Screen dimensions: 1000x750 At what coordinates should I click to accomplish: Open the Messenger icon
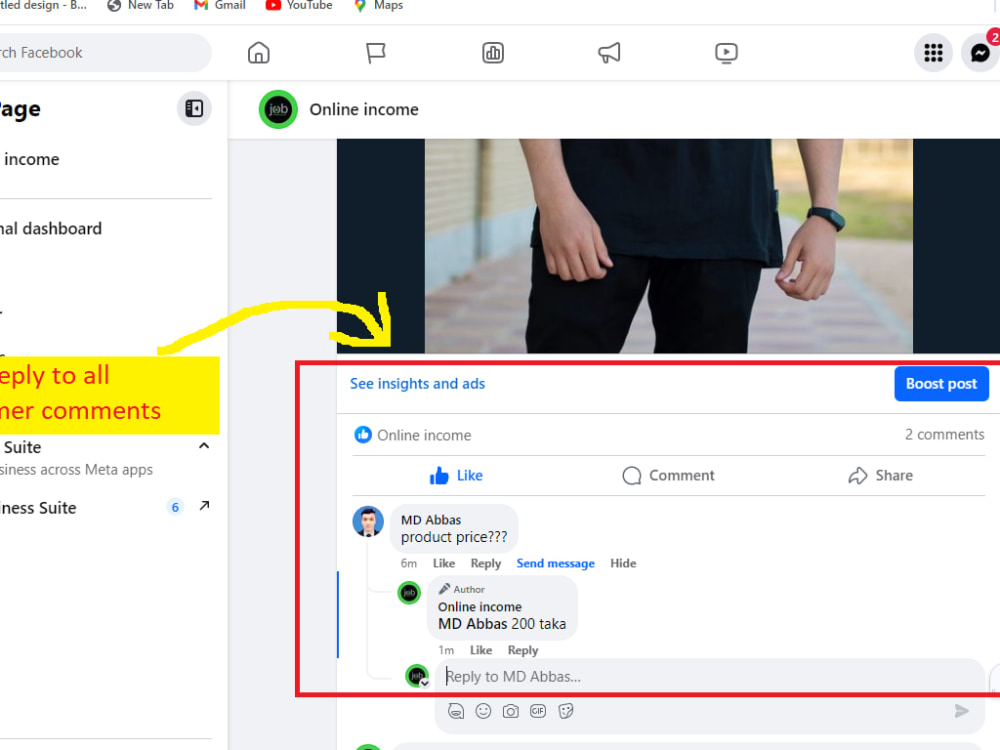pyautogui.click(x=980, y=53)
